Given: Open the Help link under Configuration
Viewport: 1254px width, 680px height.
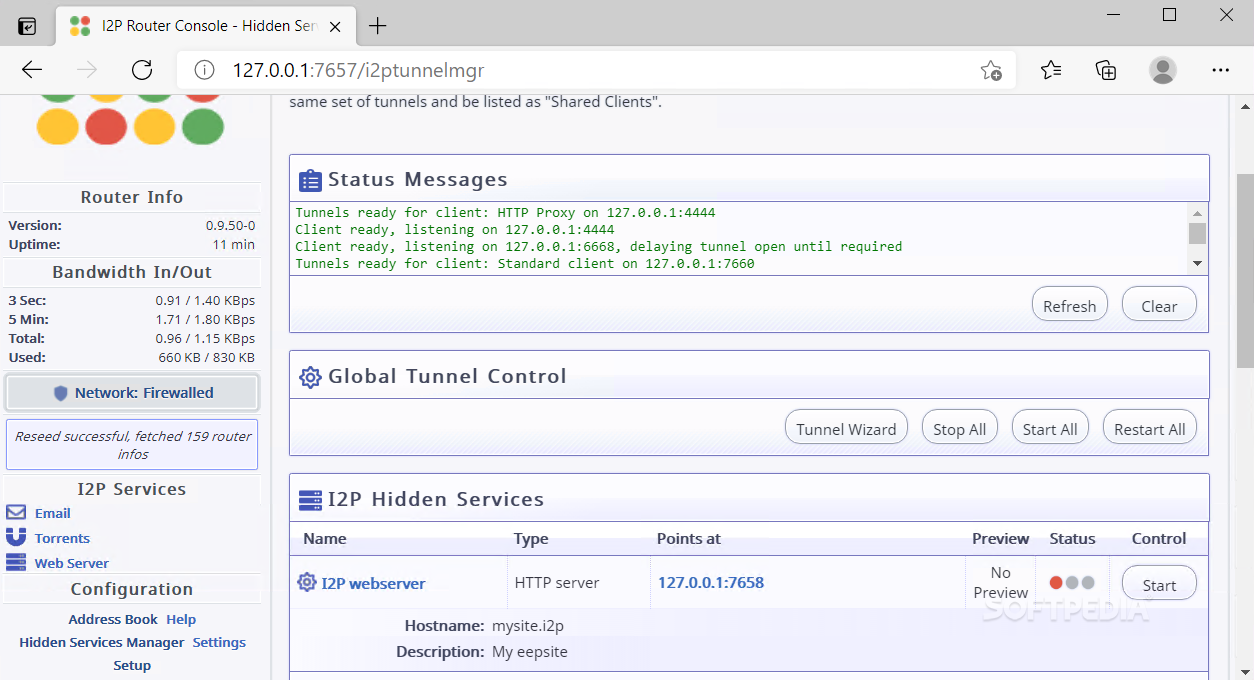Looking at the screenshot, I should pos(181,619).
